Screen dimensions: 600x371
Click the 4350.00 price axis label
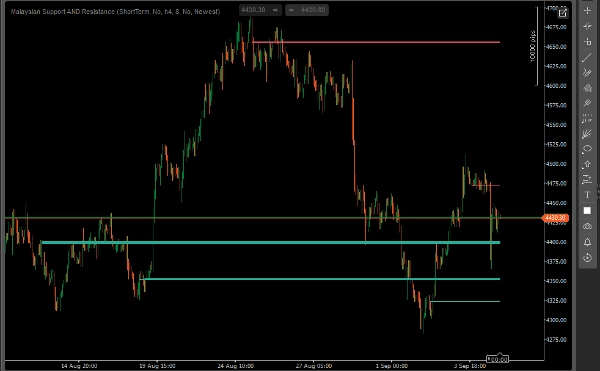tap(557, 281)
